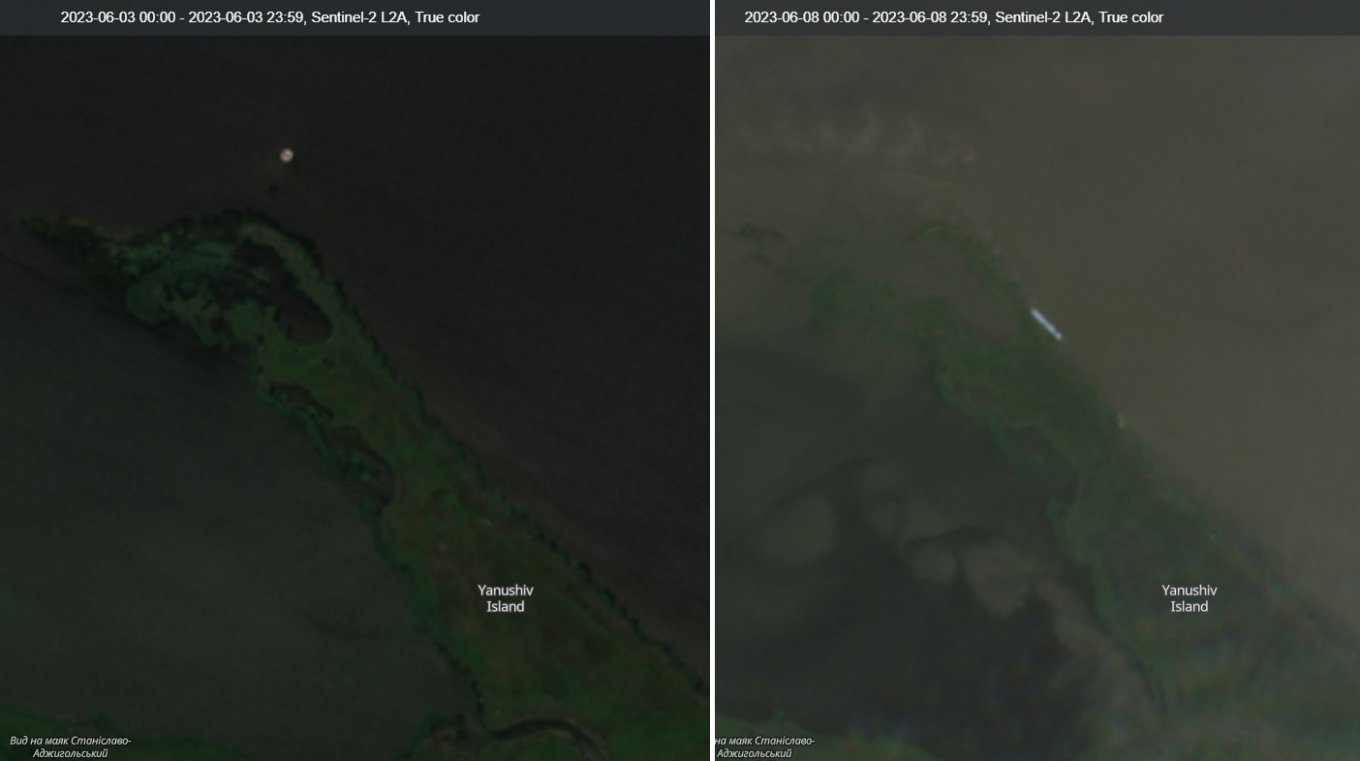Click Yanushiv Island label in right image
The height and width of the screenshot is (761, 1360).
click(1189, 598)
